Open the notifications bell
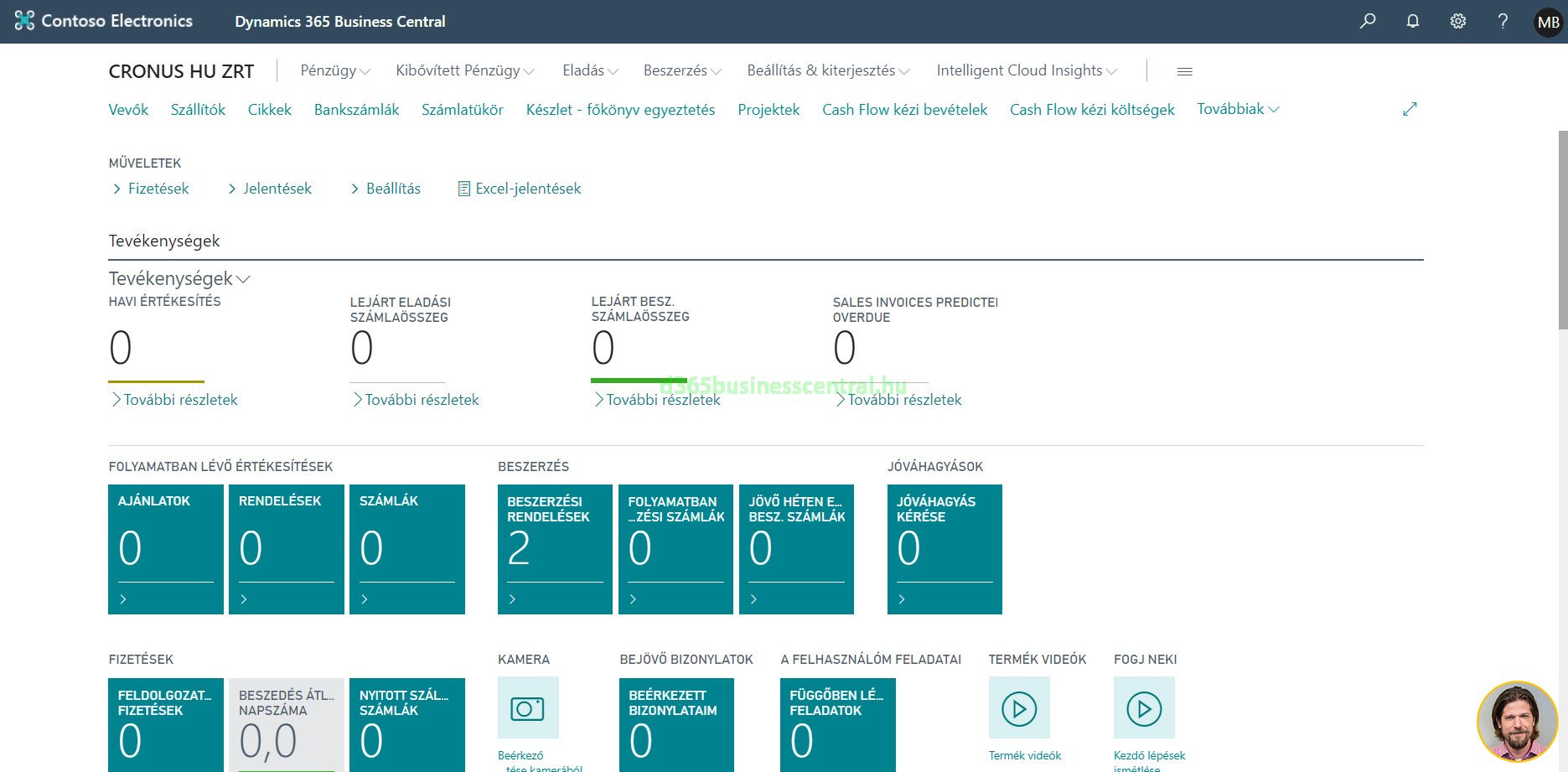The image size is (1568, 772). (x=1413, y=21)
